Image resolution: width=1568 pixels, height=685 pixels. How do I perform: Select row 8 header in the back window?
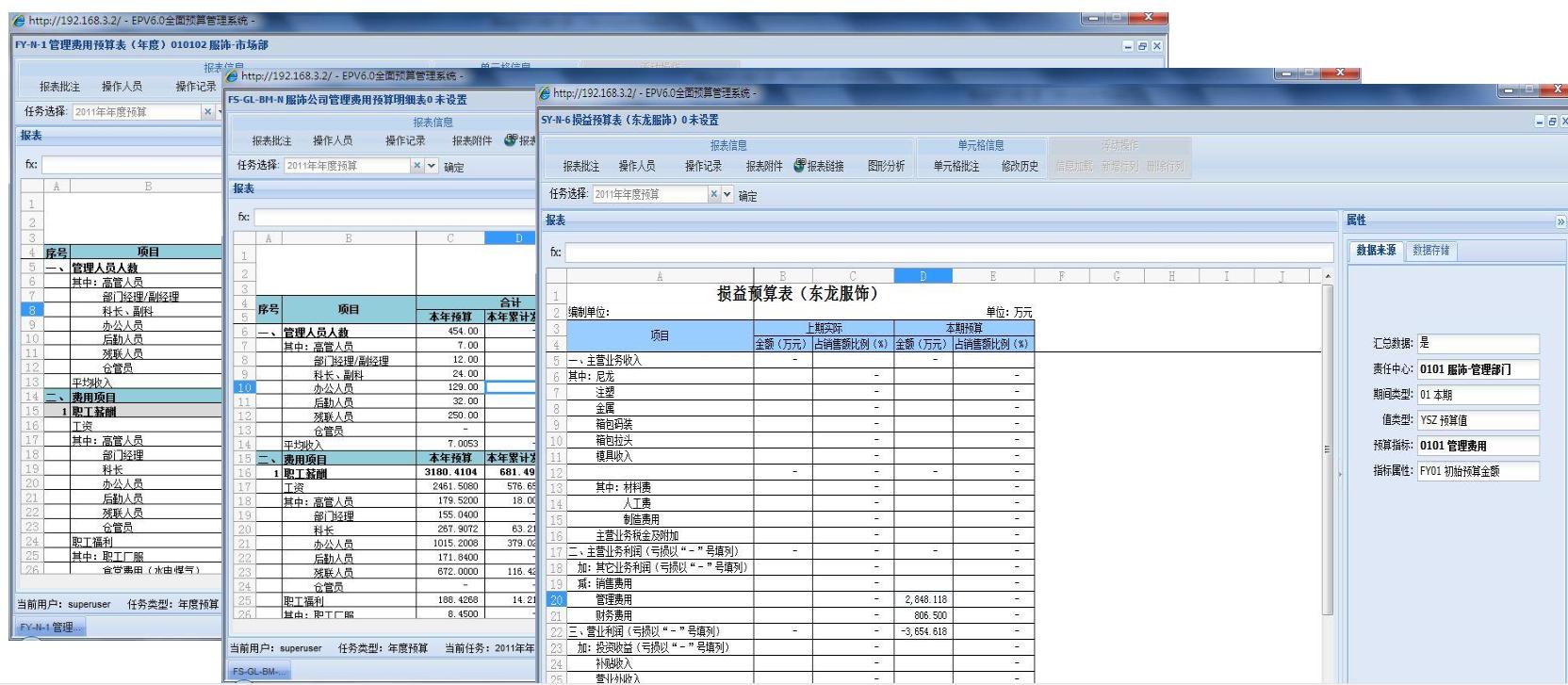[31, 309]
